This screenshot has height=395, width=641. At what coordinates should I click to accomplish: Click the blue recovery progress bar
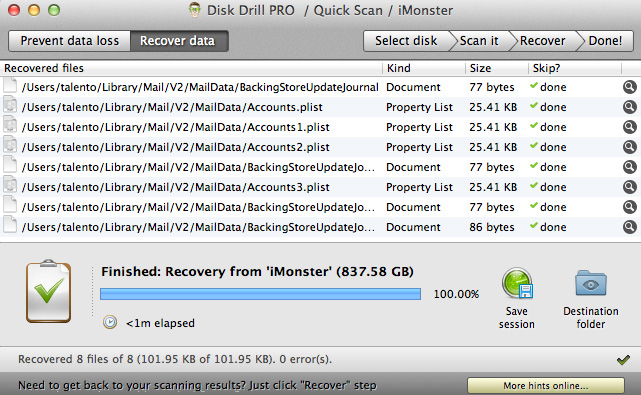click(260, 294)
